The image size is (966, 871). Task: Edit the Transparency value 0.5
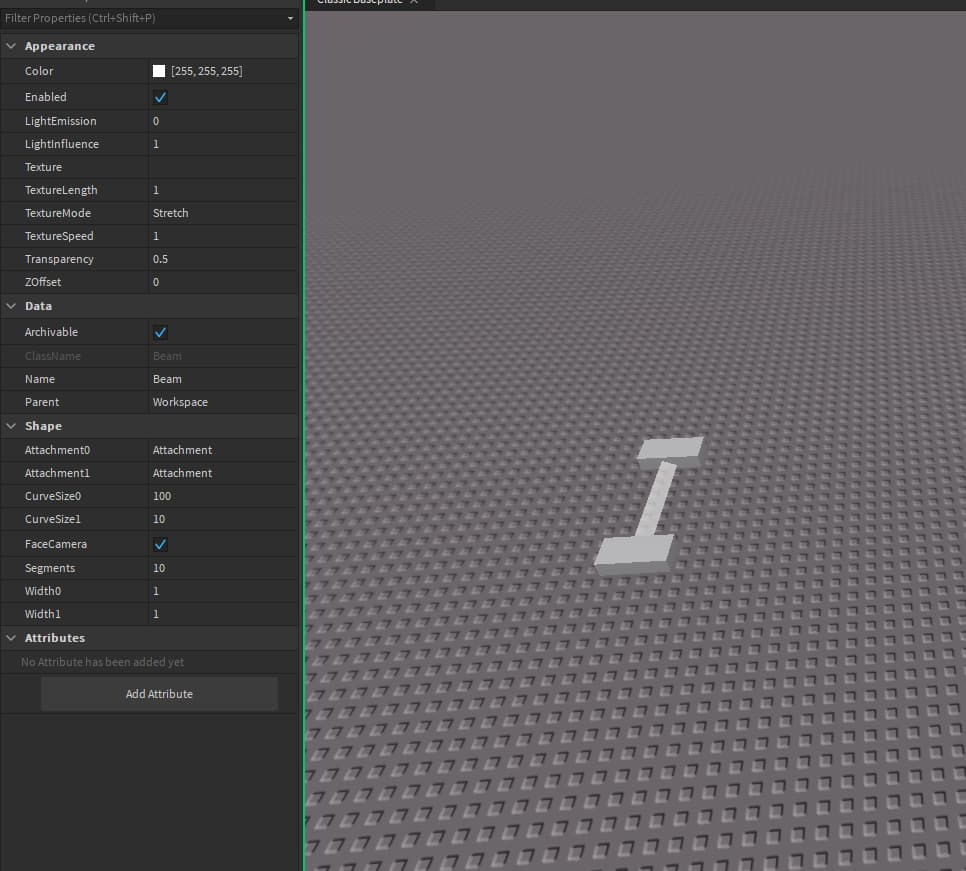pyautogui.click(x=222, y=259)
